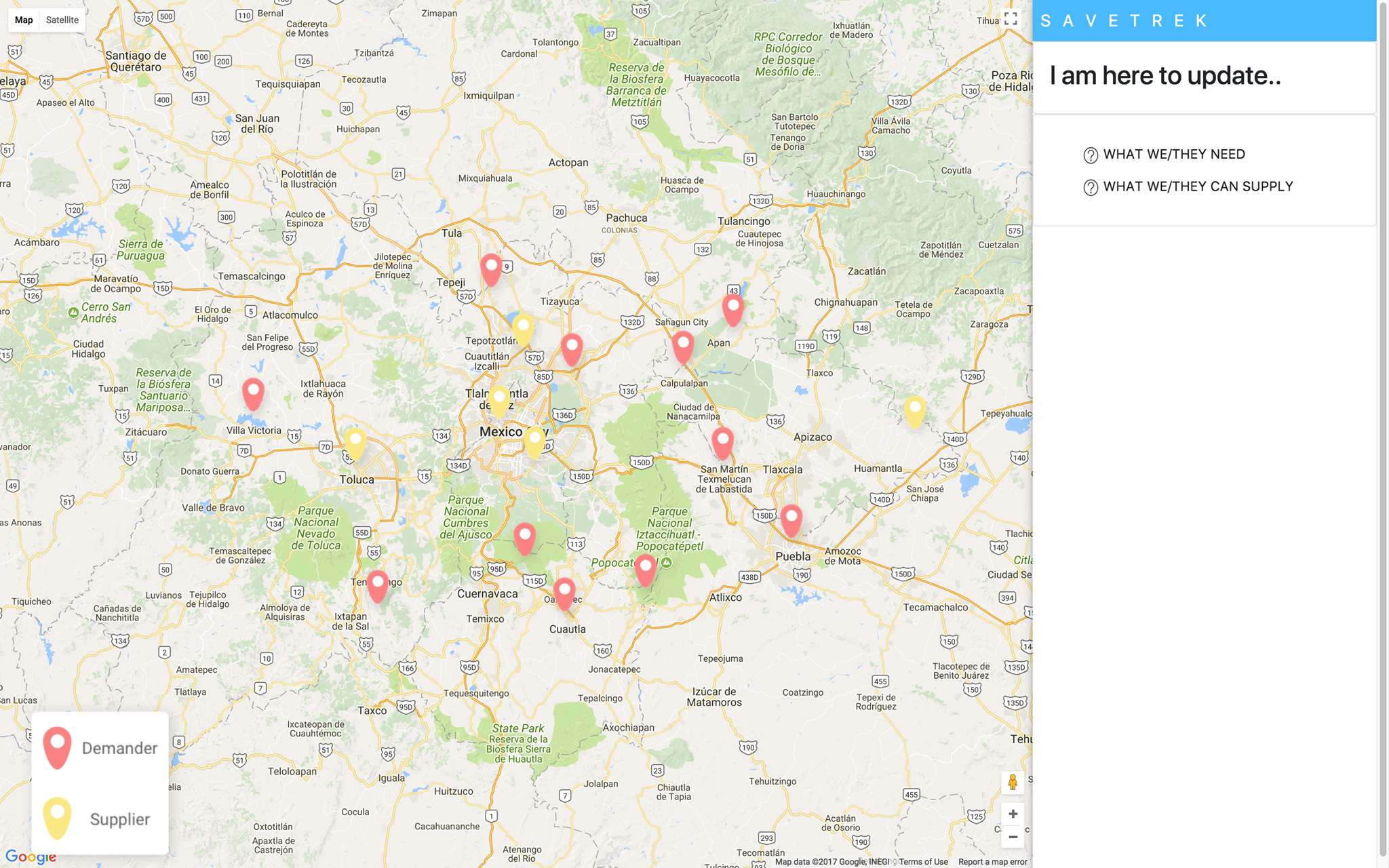The width and height of the screenshot is (1389, 868).
Task: Click the yellow supplier pin near Toluca
Action: (x=355, y=441)
